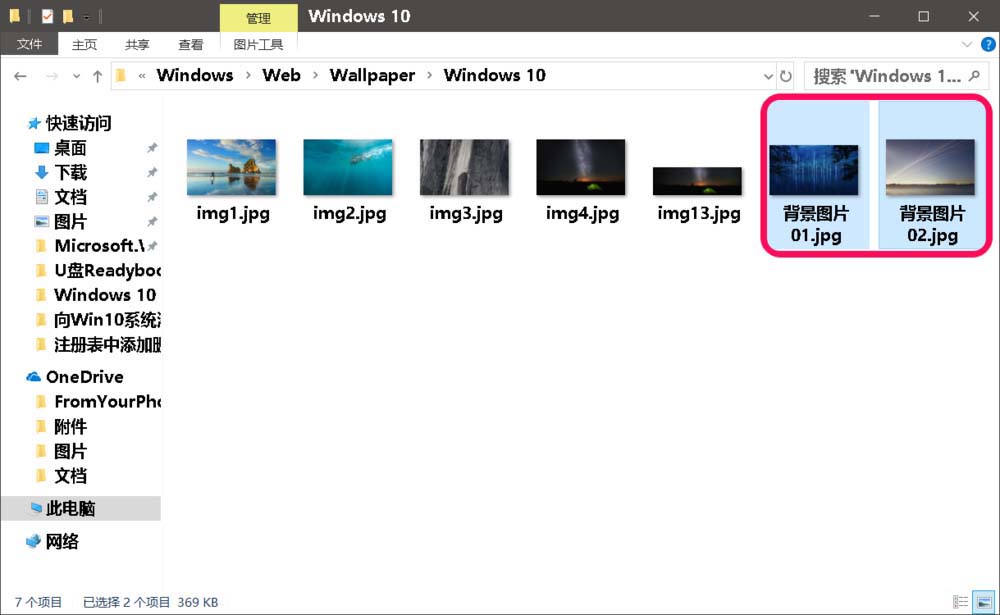
Task: Switch to the 主页 ribbon tab
Action: (x=84, y=44)
